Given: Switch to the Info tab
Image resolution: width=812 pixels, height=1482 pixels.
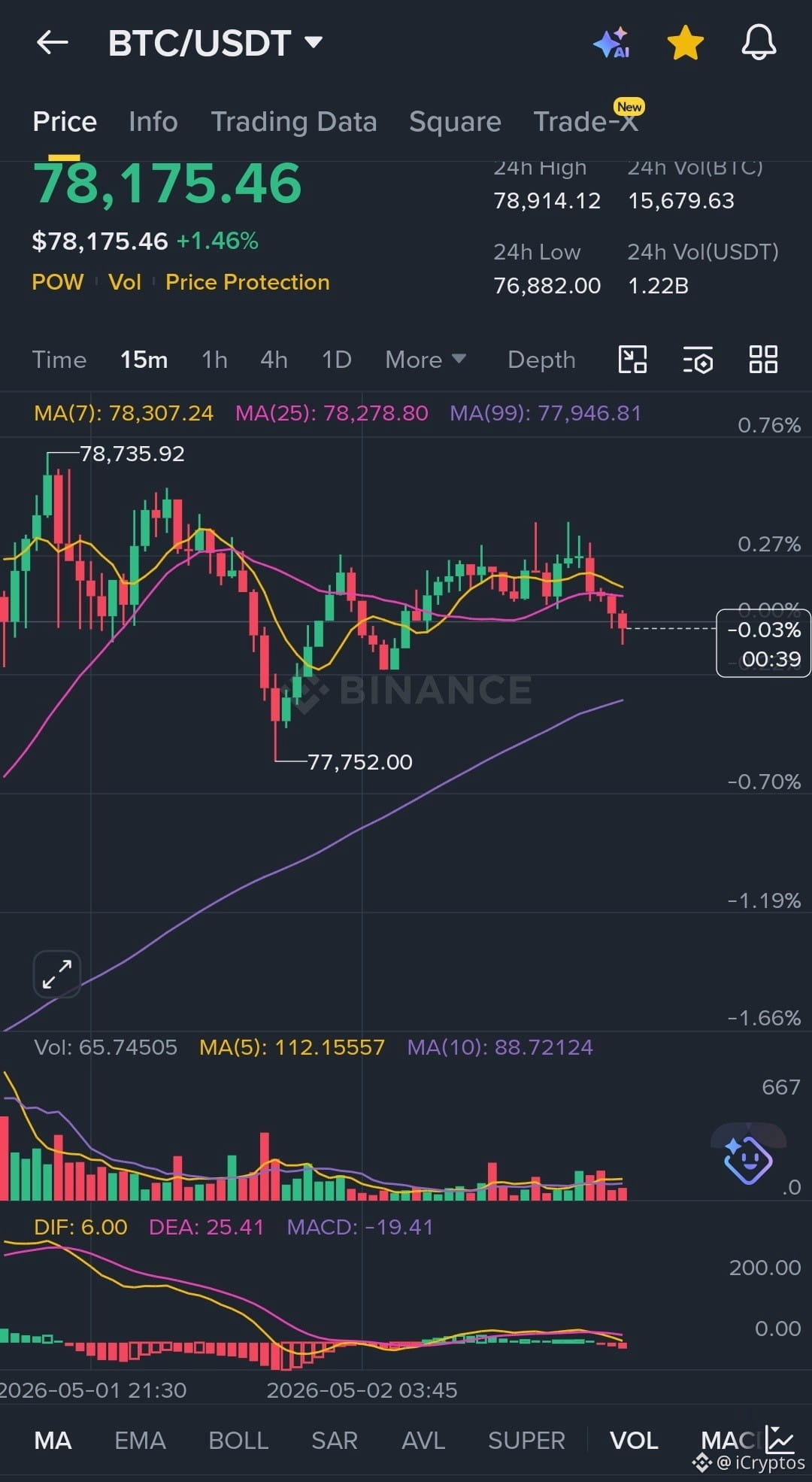Looking at the screenshot, I should pos(153,122).
